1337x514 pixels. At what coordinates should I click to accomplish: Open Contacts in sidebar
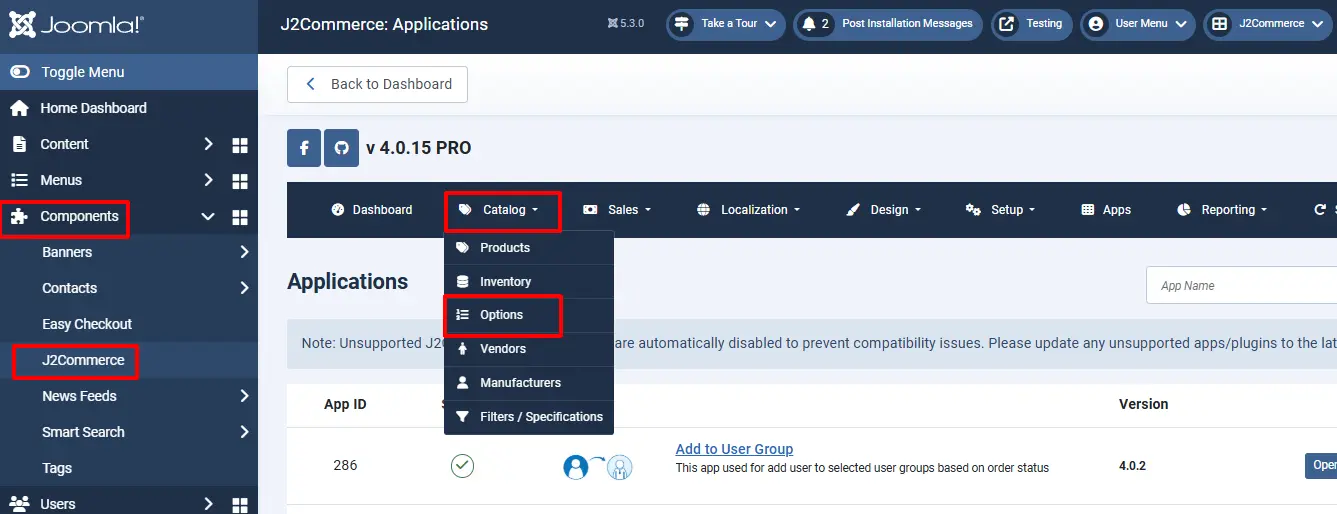coord(69,288)
